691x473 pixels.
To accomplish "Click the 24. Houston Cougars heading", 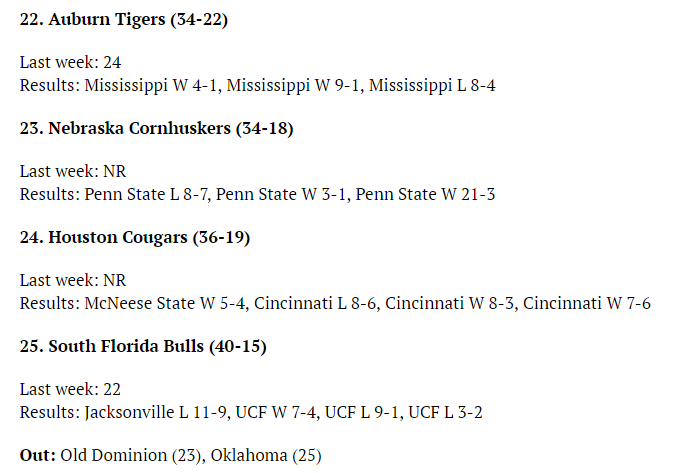I will point(135,238).
